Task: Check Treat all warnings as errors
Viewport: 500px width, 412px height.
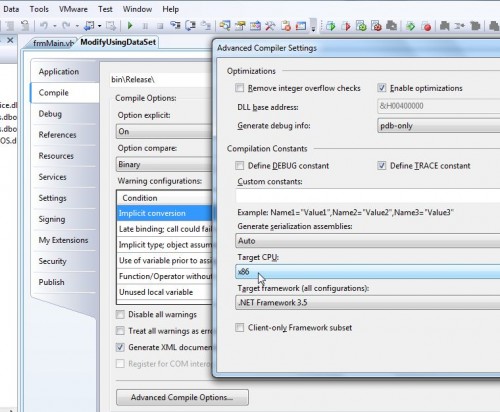Action: [120, 331]
